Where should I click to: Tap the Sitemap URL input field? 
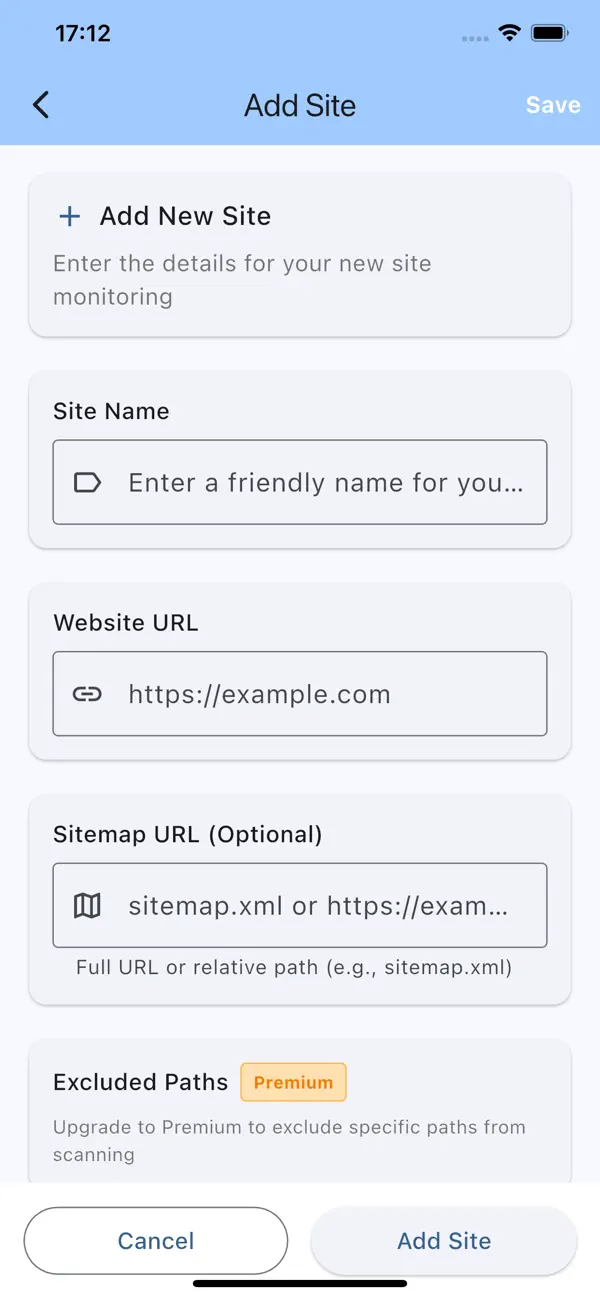pyautogui.click(x=300, y=905)
